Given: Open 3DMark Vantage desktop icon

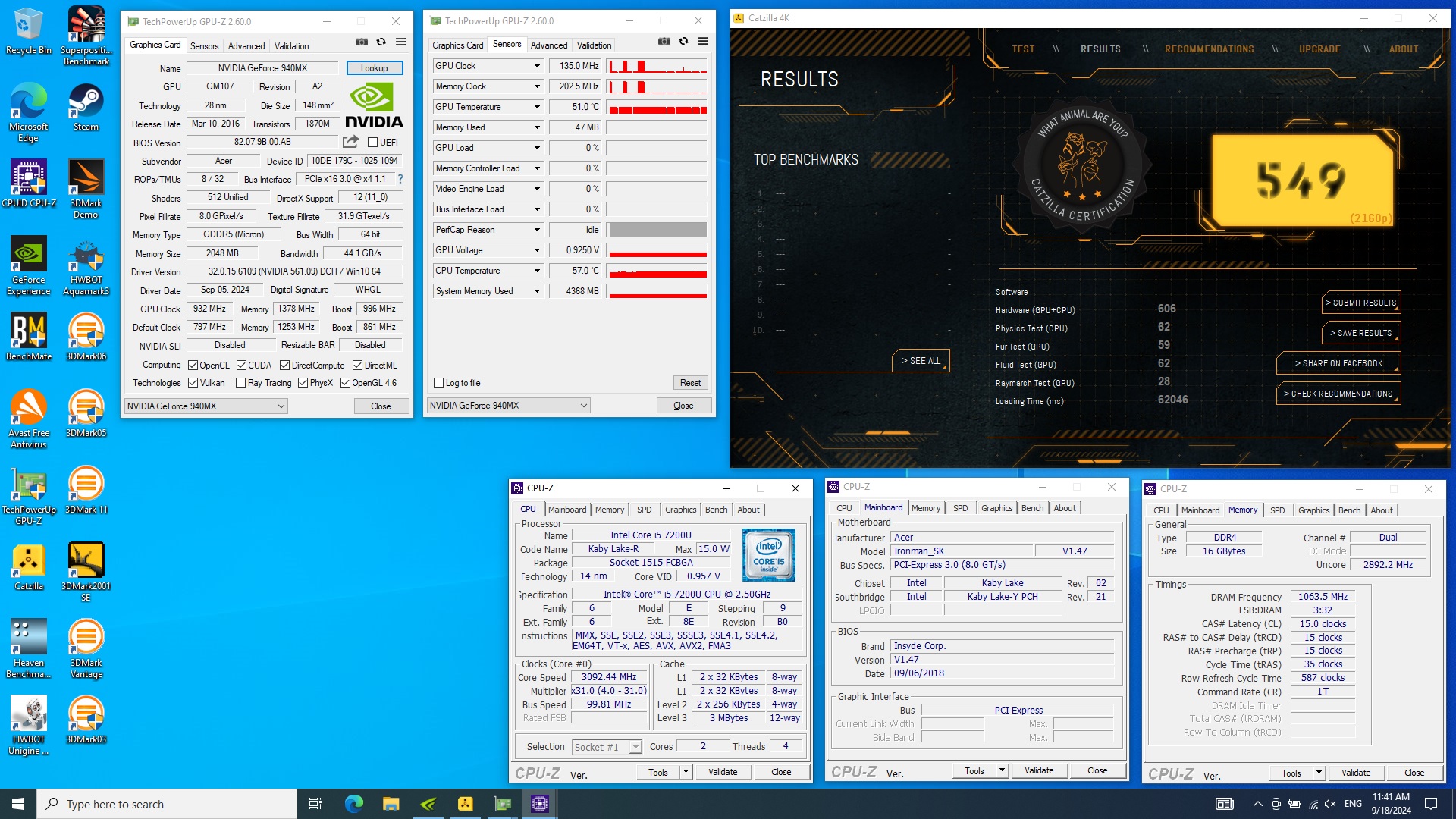Looking at the screenshot, I should click(x=86, y=648).
